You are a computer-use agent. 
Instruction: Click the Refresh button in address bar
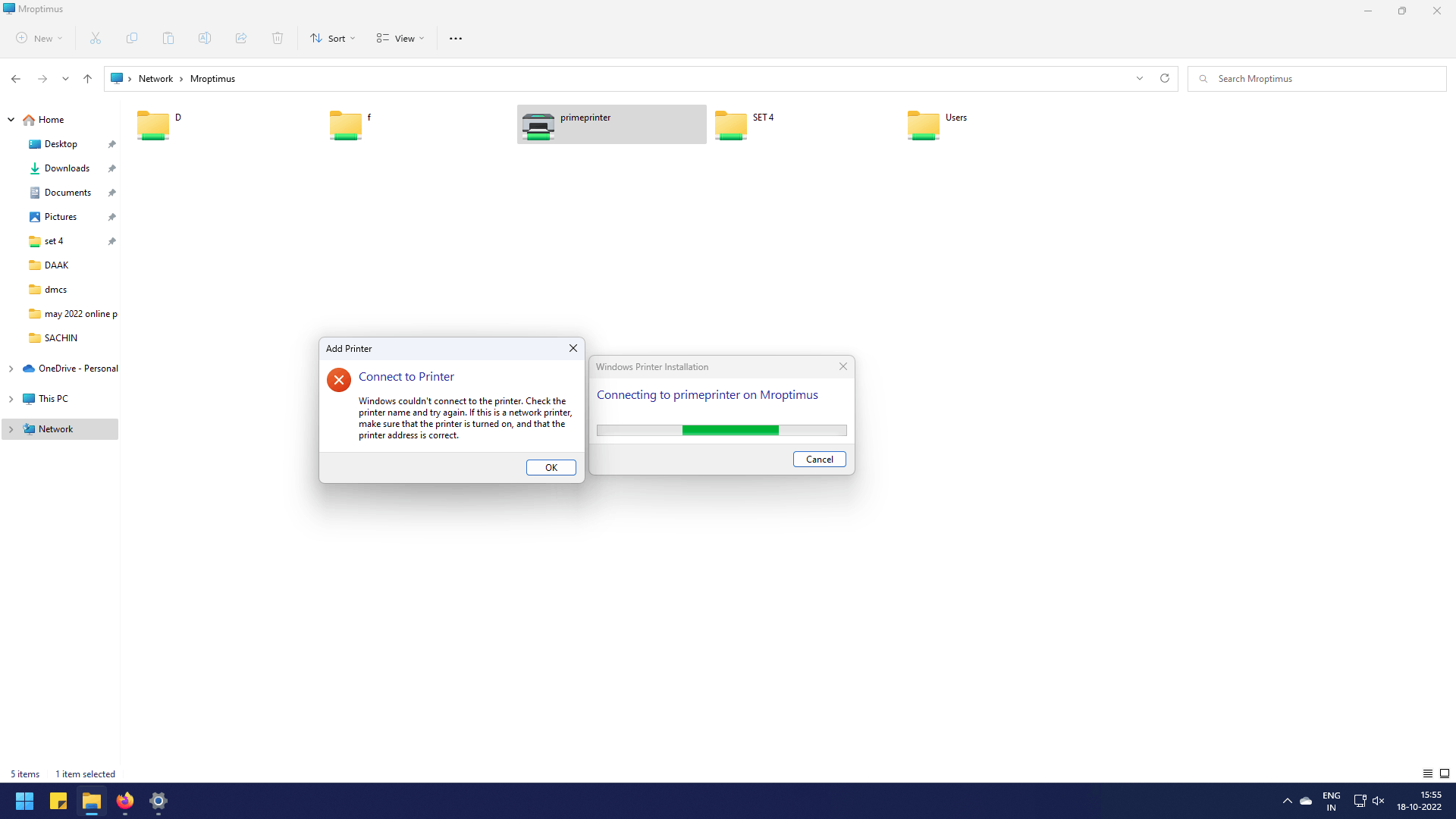[x=1165, y=78]
